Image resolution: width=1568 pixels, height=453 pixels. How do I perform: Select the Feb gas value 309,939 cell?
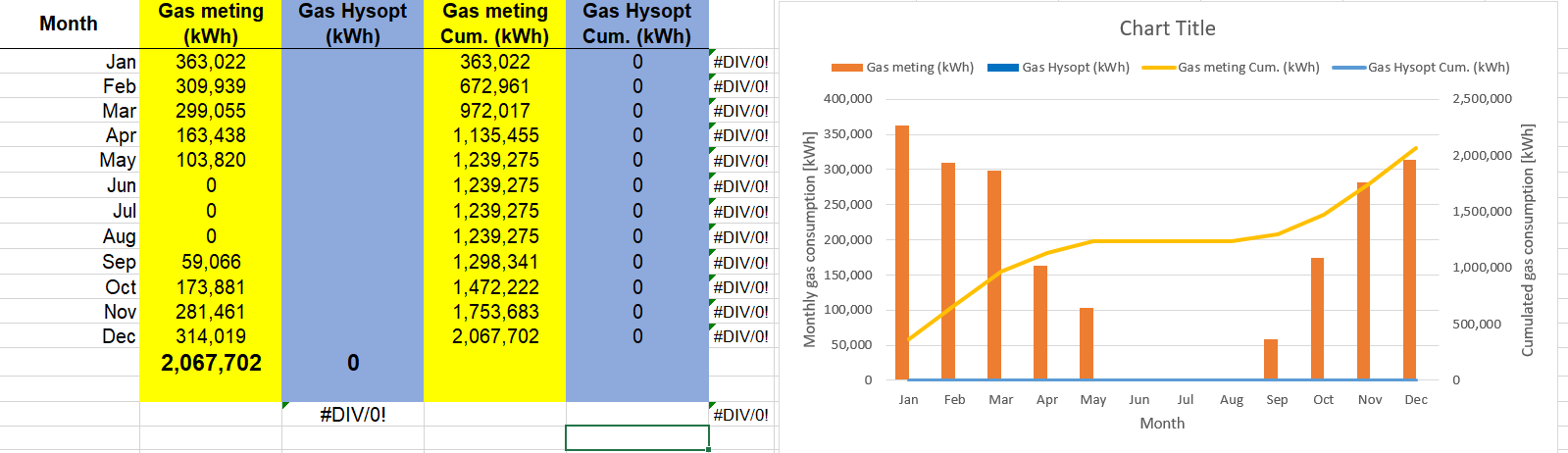click(211, 86)
